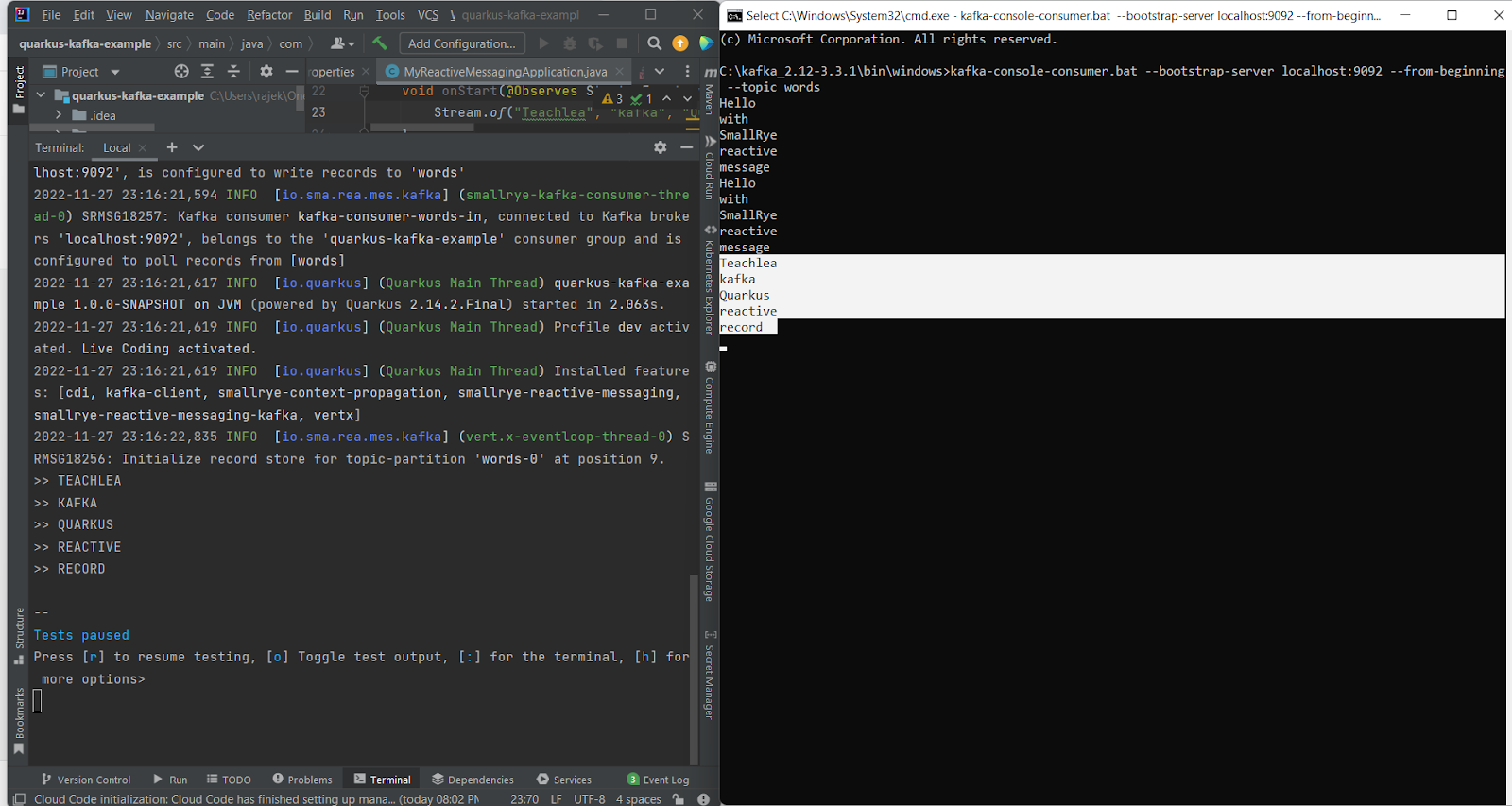The width and height of the screenshot is (1512, 806).
Task: Open the Event Log
Action: pyautogui.click(x=659, y=780)
